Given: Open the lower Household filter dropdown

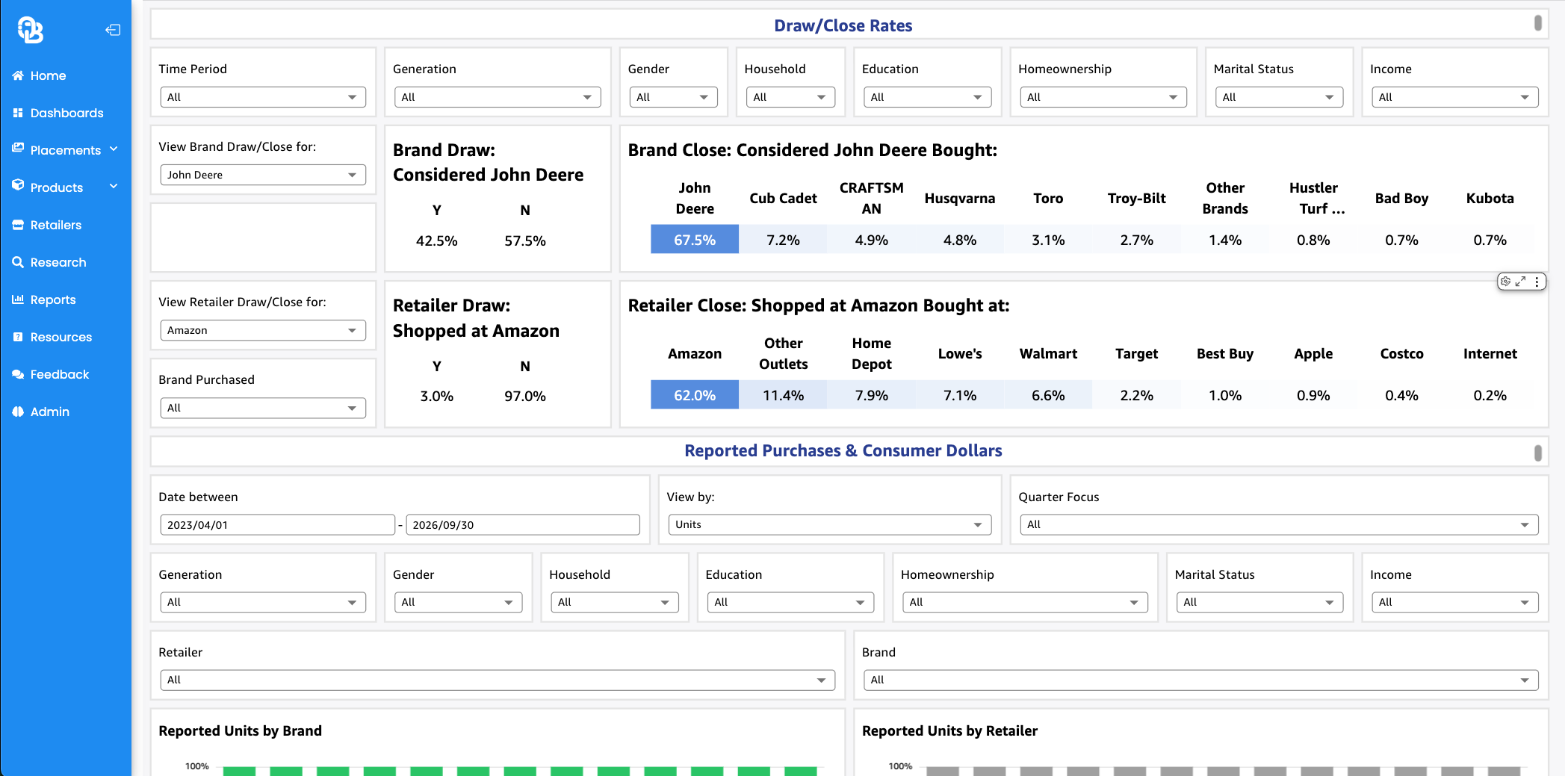Looking at the screenshot, I should click(614, 602).
